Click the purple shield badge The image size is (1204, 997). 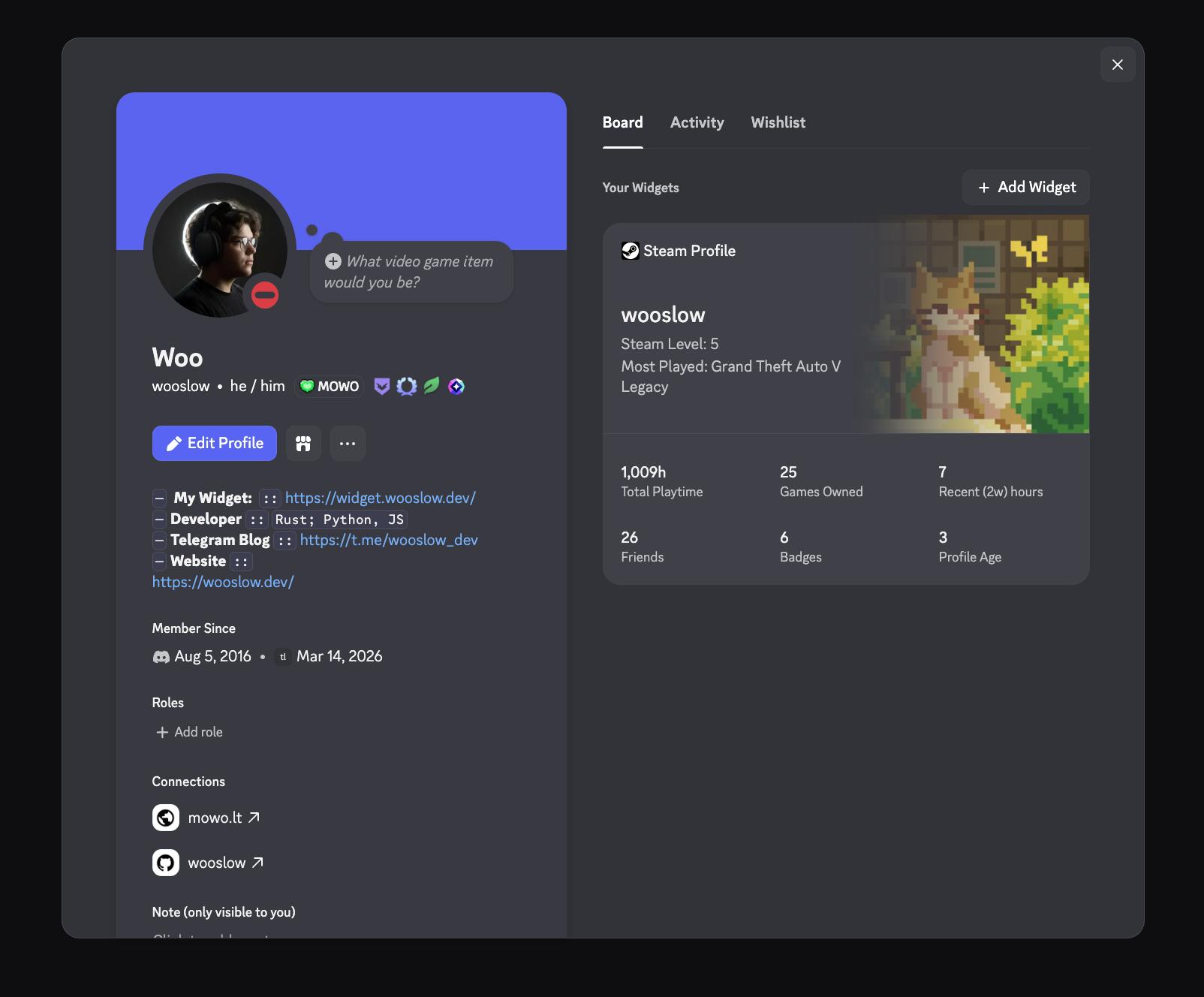point(382,386)
